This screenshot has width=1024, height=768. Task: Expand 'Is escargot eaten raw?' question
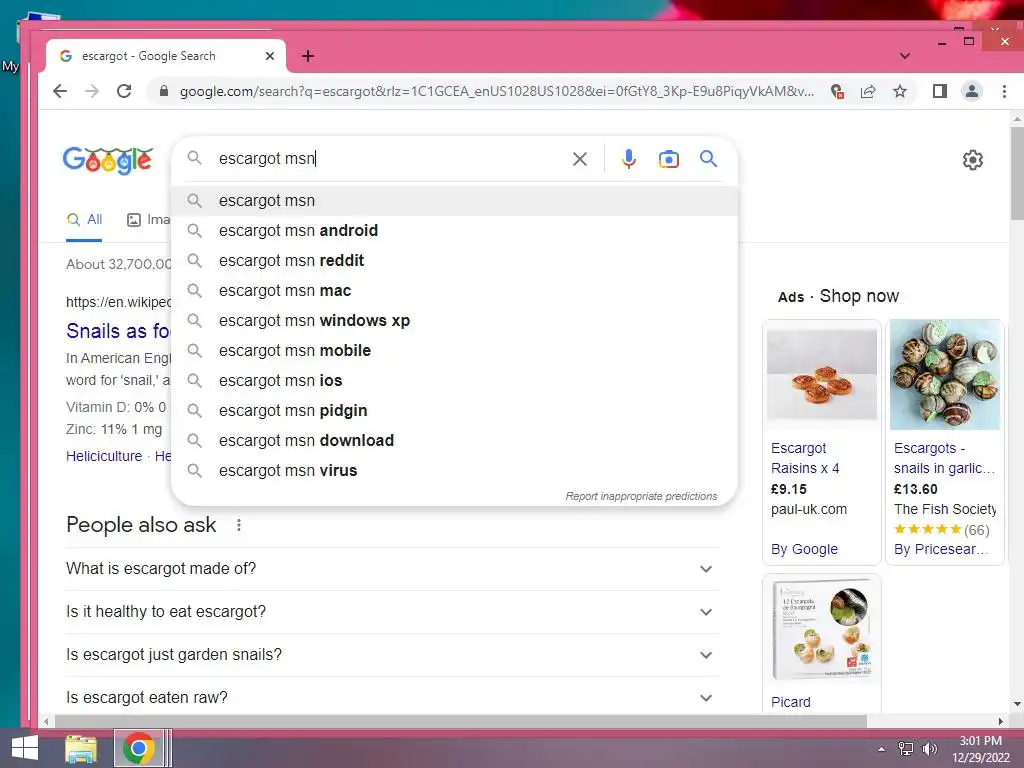pos(392,697)
